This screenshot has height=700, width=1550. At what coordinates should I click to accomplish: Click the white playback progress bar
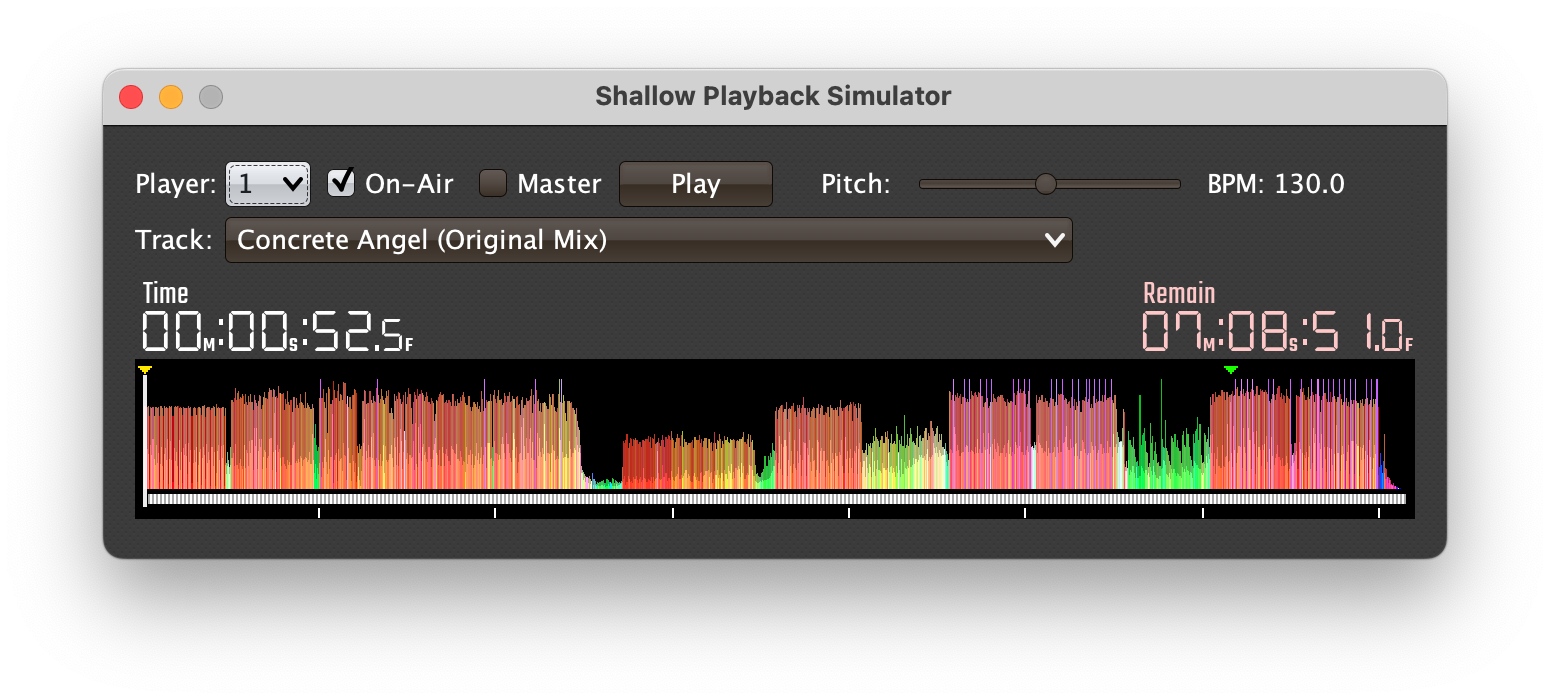[775, 498]
